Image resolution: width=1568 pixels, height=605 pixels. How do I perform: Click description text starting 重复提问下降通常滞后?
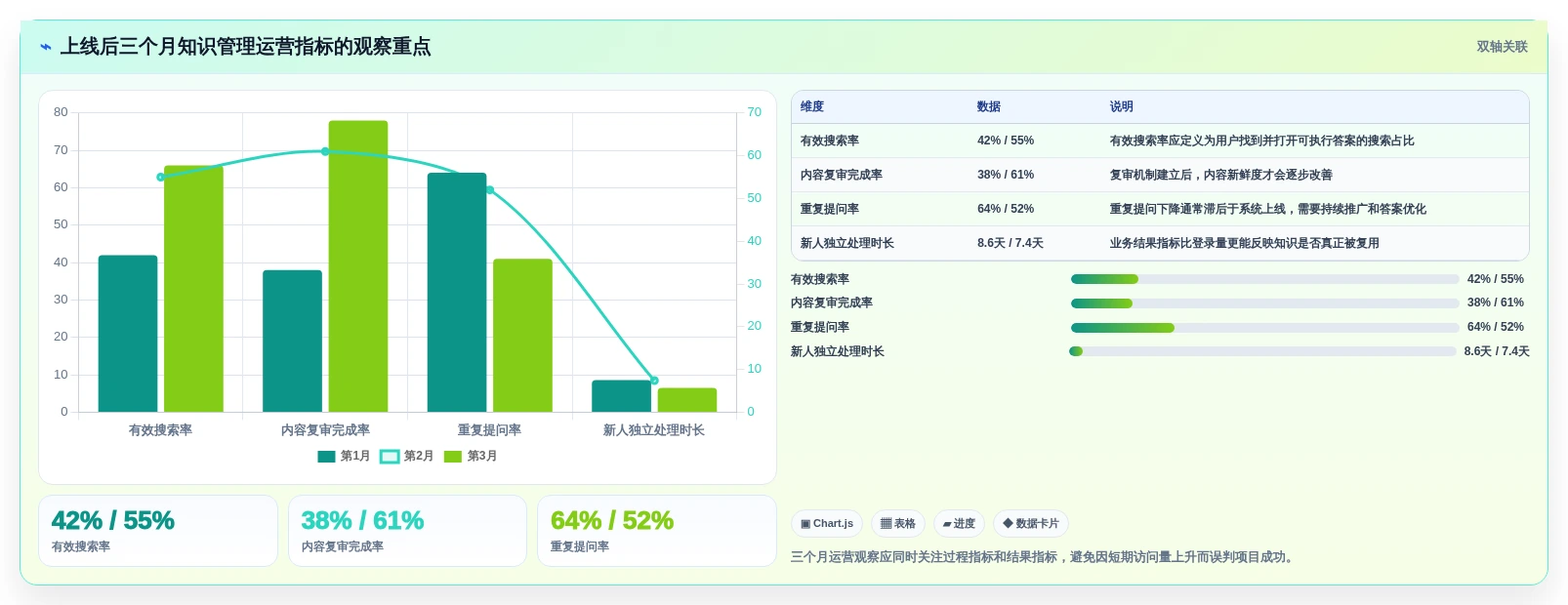point(1267,210)
